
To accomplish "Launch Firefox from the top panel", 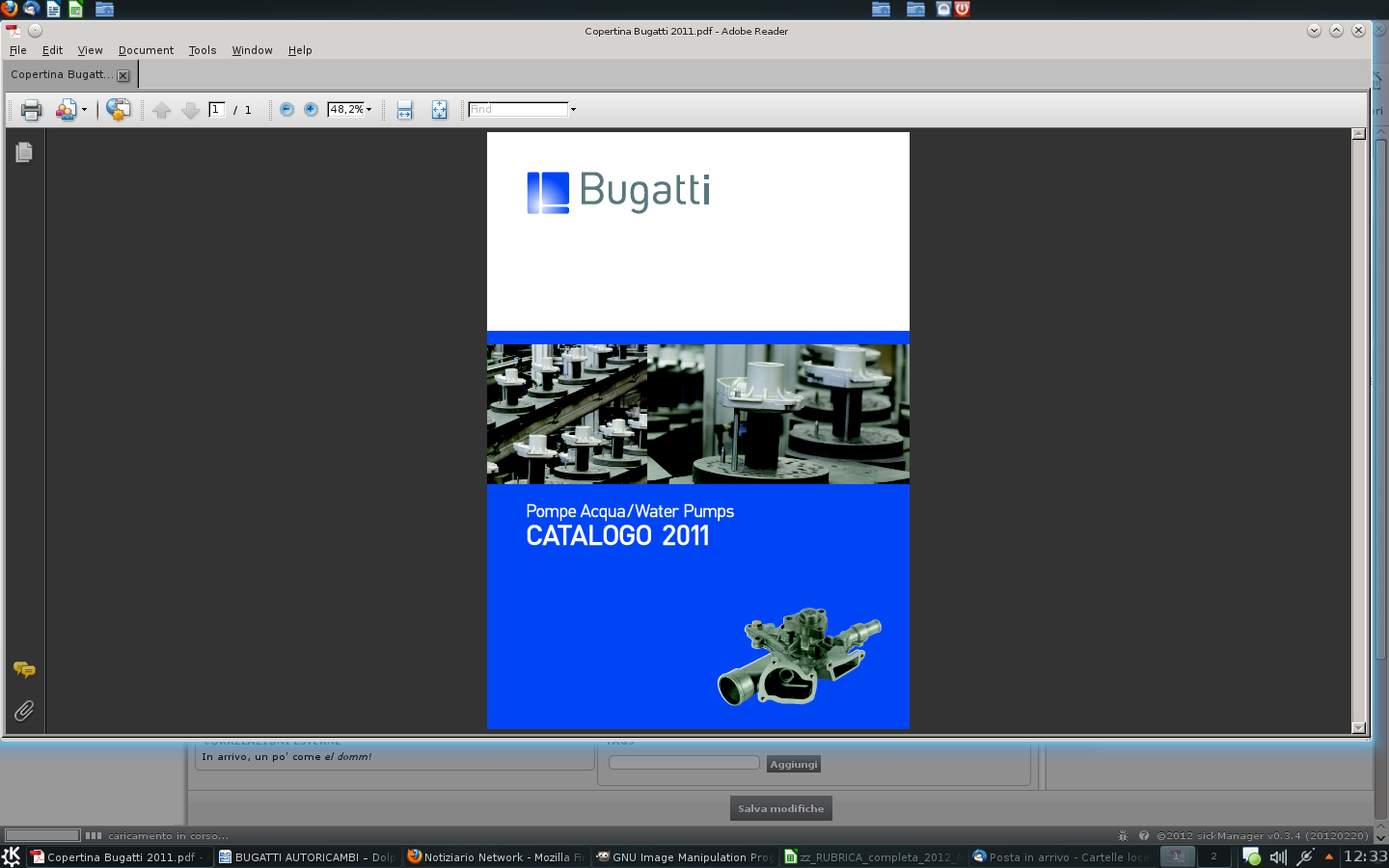I will coord(10,9).
